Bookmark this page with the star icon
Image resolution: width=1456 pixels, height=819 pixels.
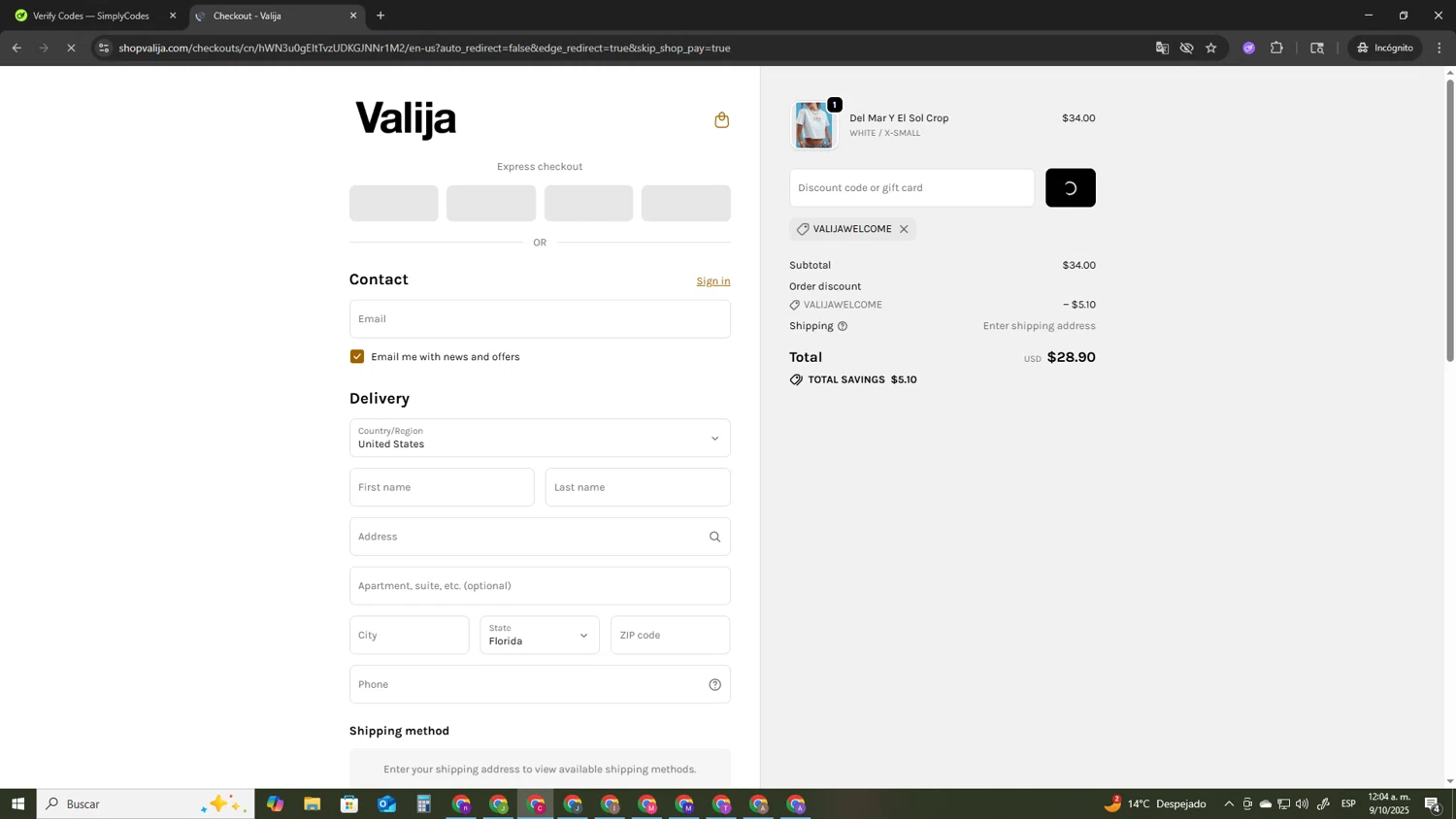[x=1211, y=48]
